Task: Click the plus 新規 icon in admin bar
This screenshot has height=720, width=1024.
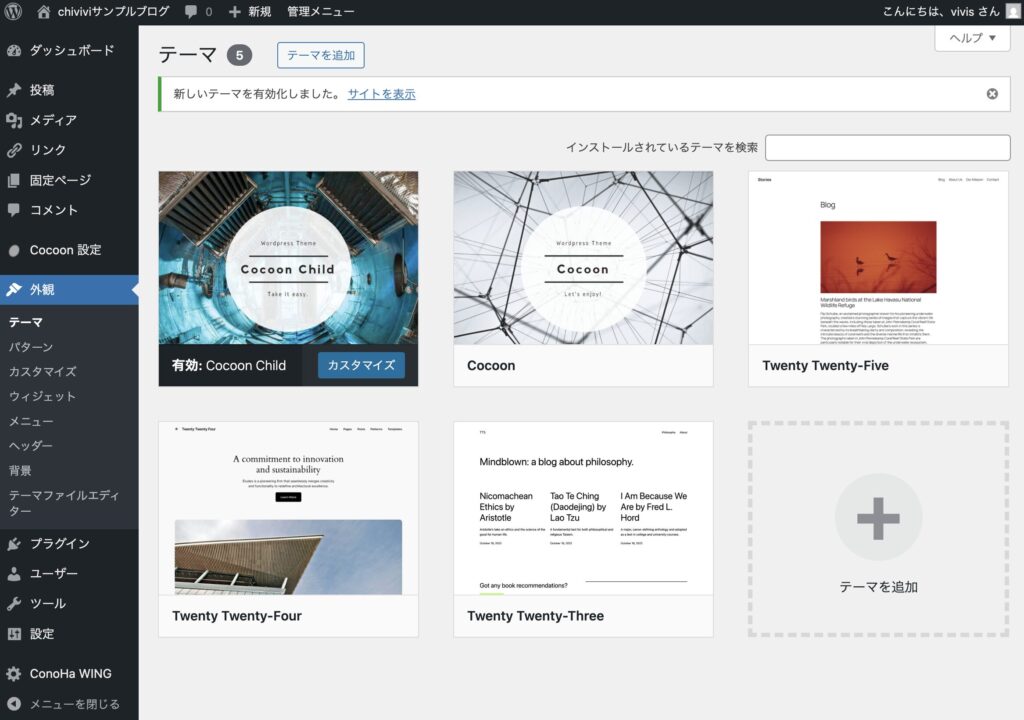Action: coord(235,12)
